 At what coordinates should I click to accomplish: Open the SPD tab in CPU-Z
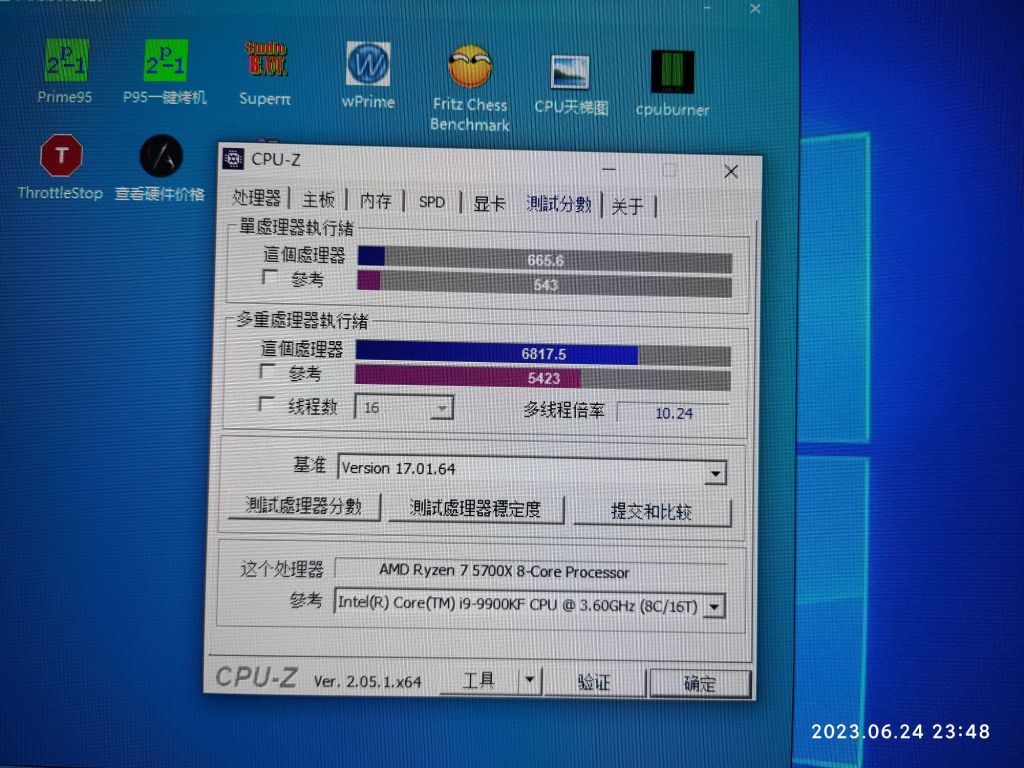pos(431,201)
